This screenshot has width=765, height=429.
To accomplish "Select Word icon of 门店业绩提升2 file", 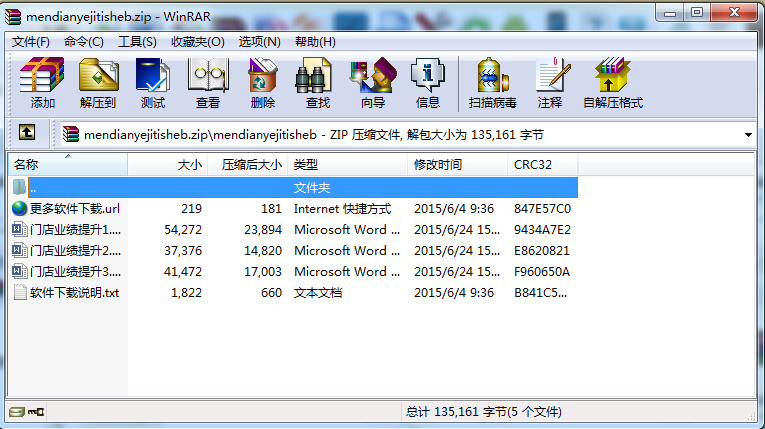I will (20, 250).
